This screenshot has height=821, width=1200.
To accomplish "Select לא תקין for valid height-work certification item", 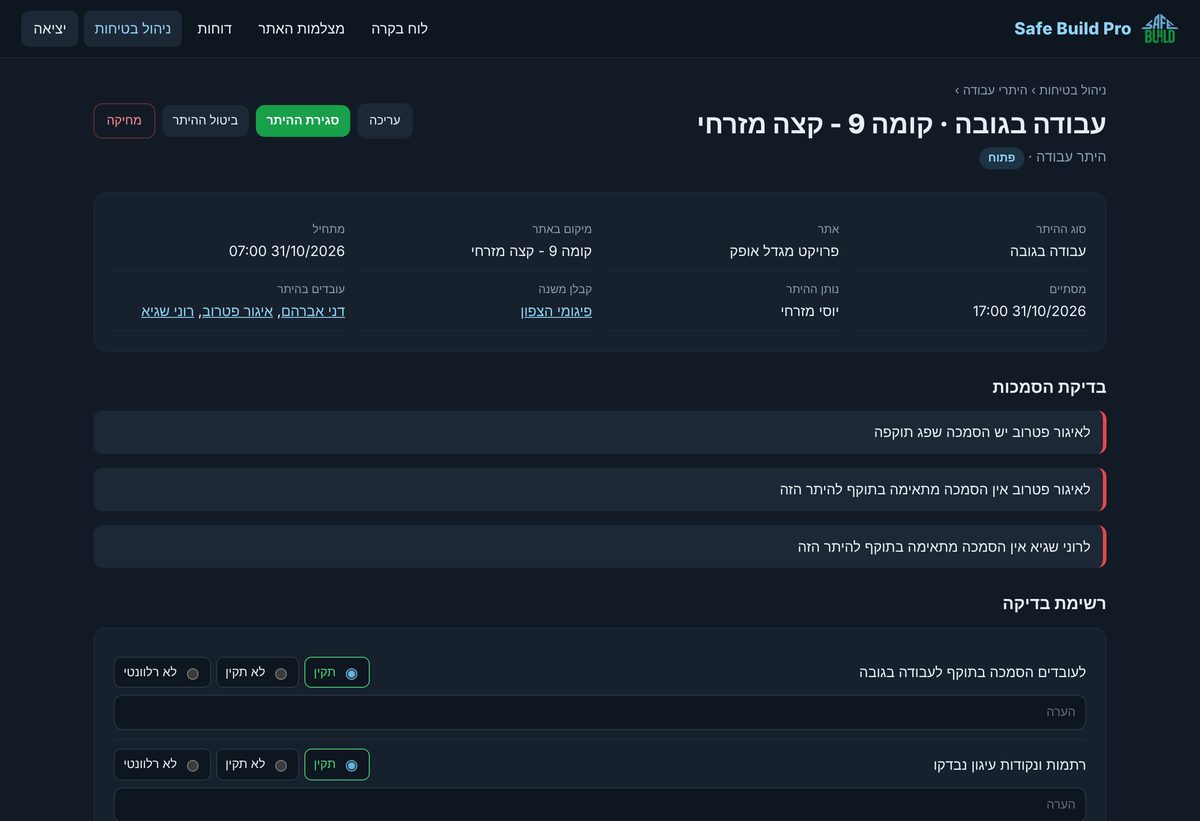I will 257,672.
